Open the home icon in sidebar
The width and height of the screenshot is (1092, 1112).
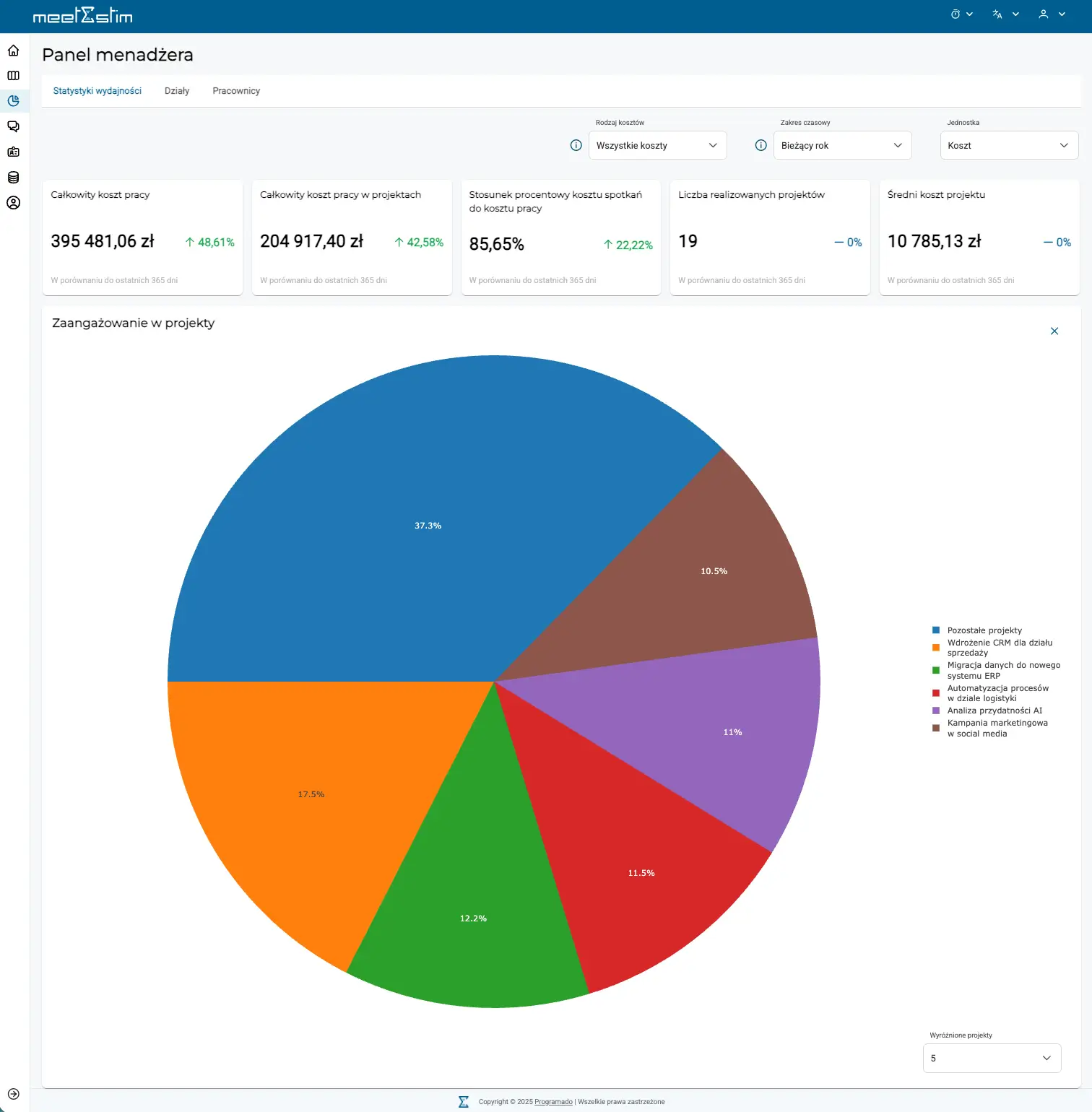point(13,51)
